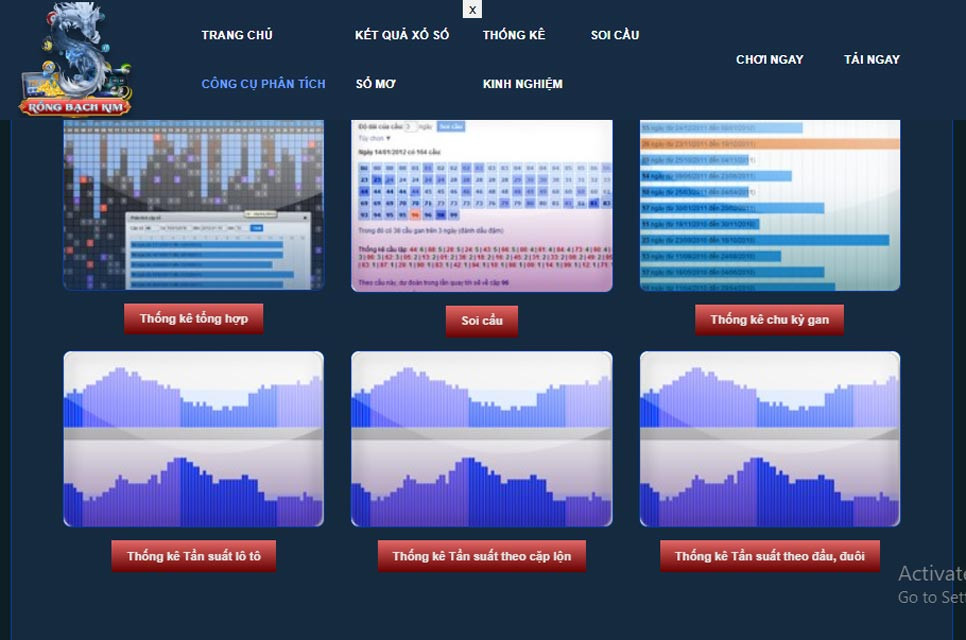Click the Chơi Ngay link

pyautogui.click(x=769, y=60)
